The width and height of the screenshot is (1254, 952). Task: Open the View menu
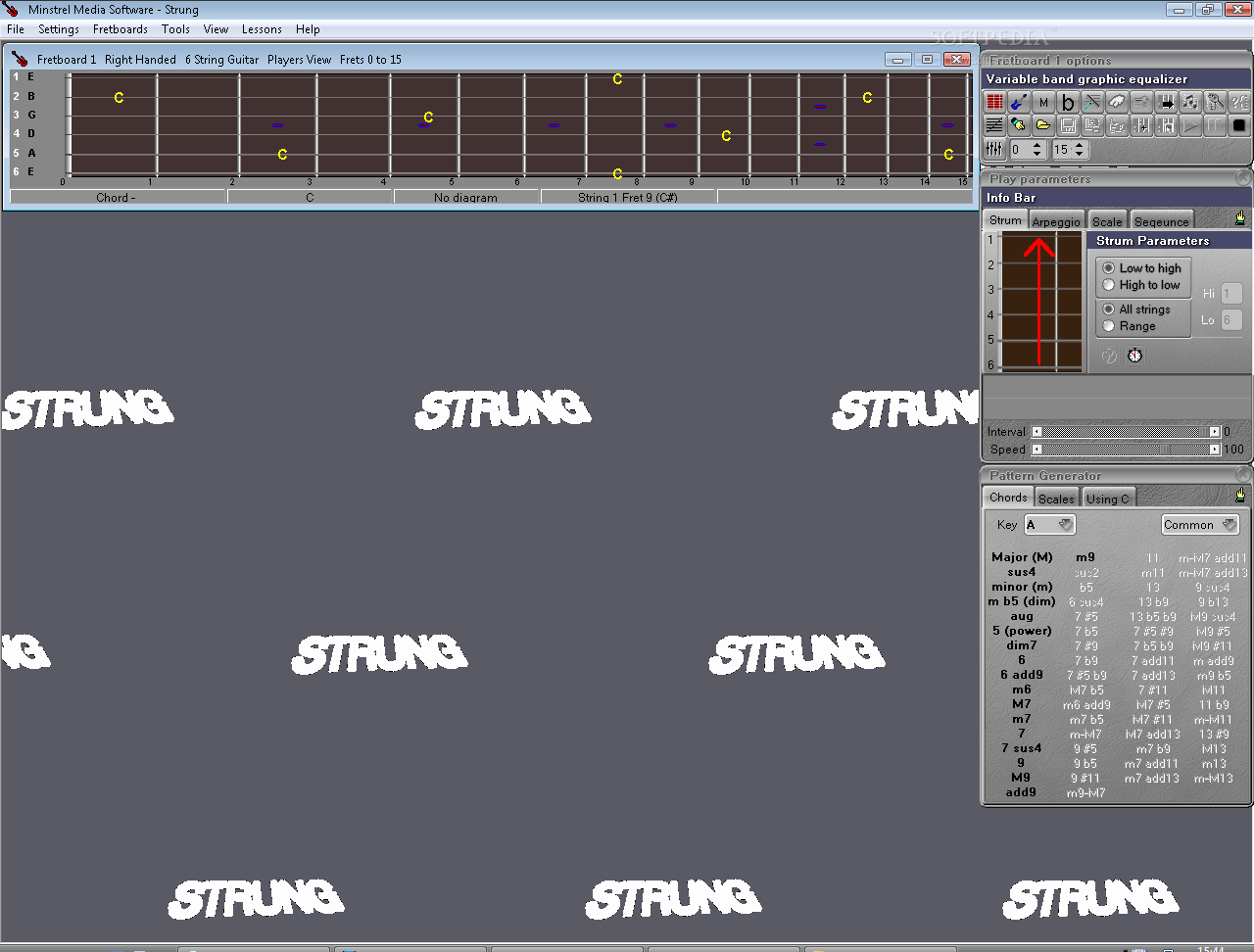pyautogui.click(x=216, y=29)
